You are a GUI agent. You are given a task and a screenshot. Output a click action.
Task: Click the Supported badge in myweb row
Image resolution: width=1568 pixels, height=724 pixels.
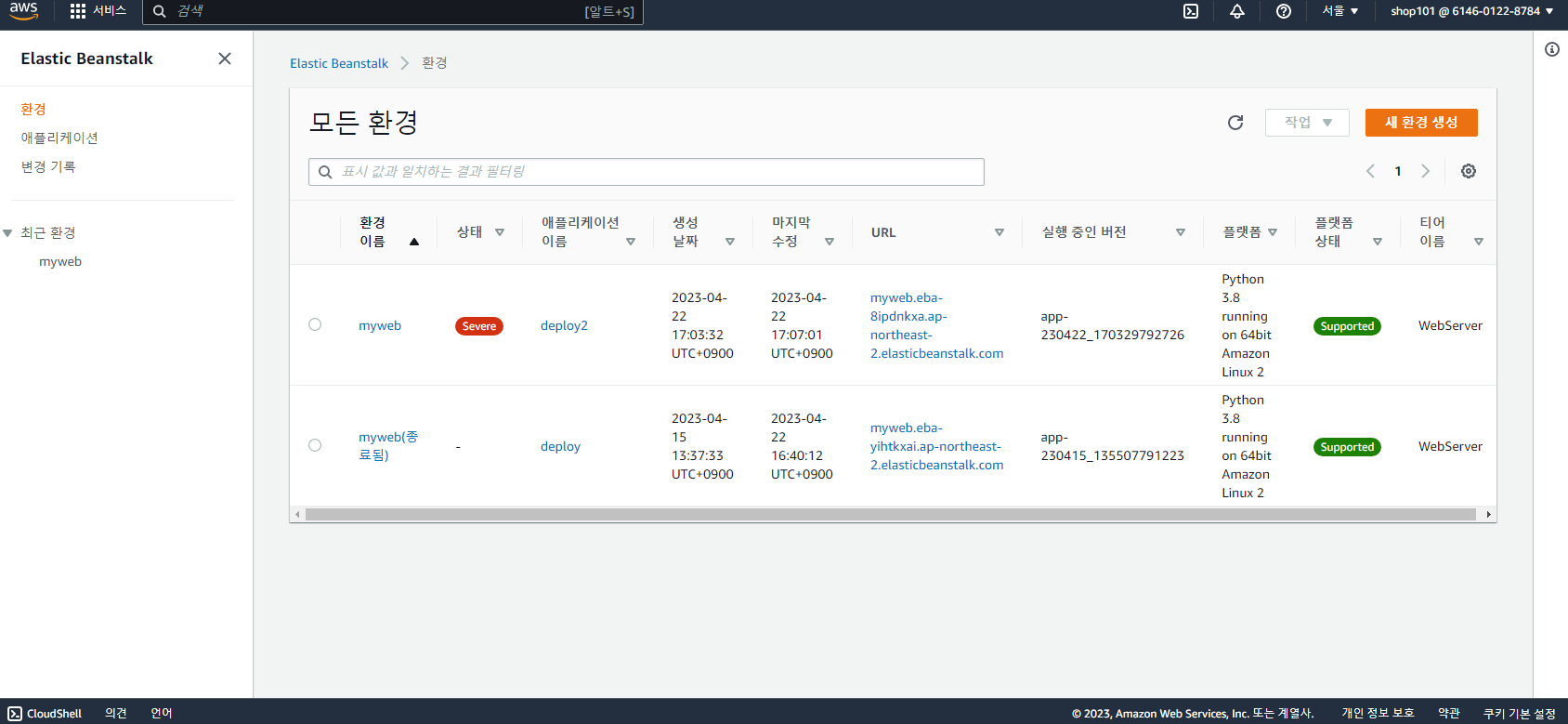1347,326
